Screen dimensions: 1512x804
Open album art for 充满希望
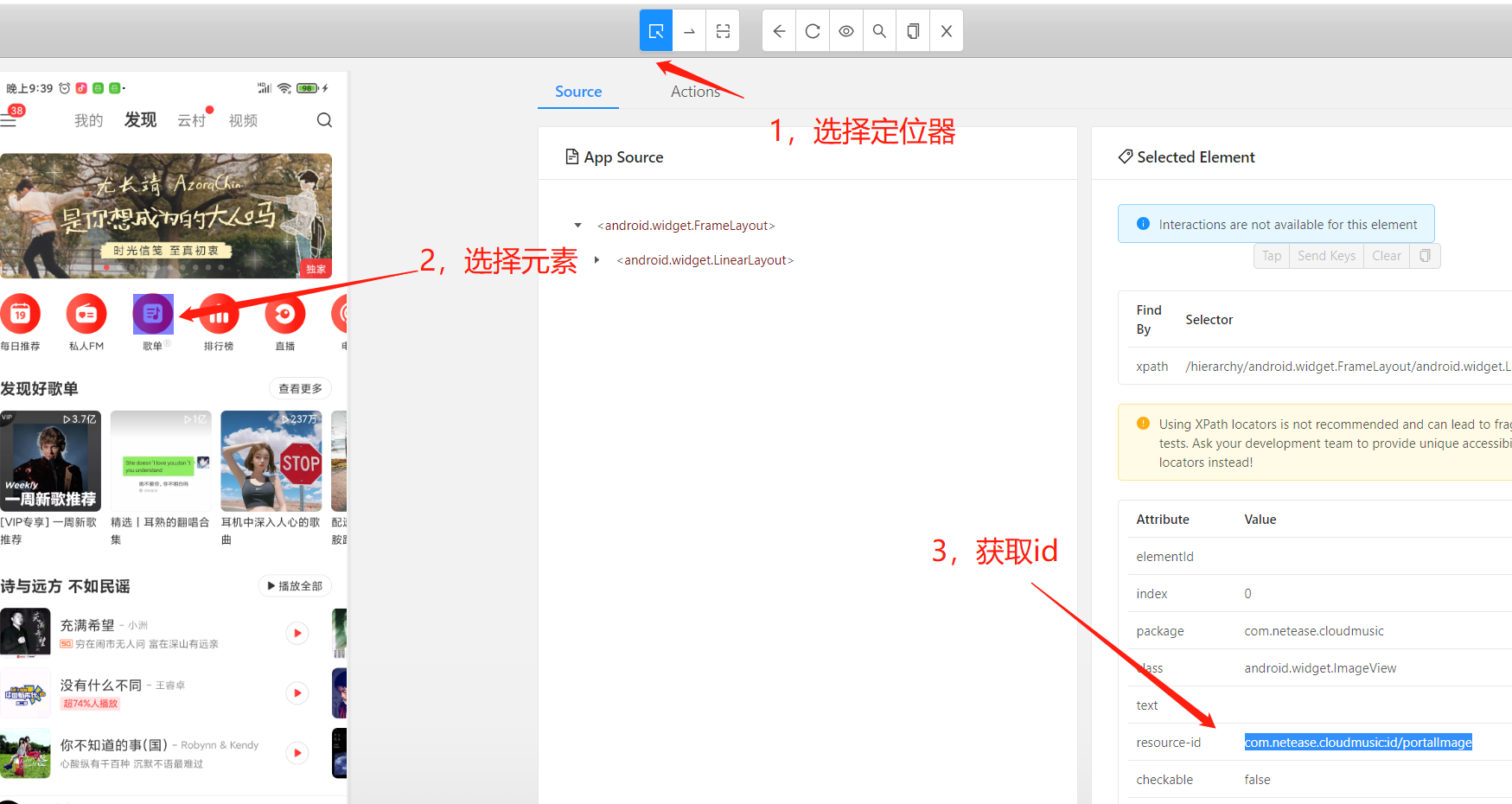click(25, 633)
